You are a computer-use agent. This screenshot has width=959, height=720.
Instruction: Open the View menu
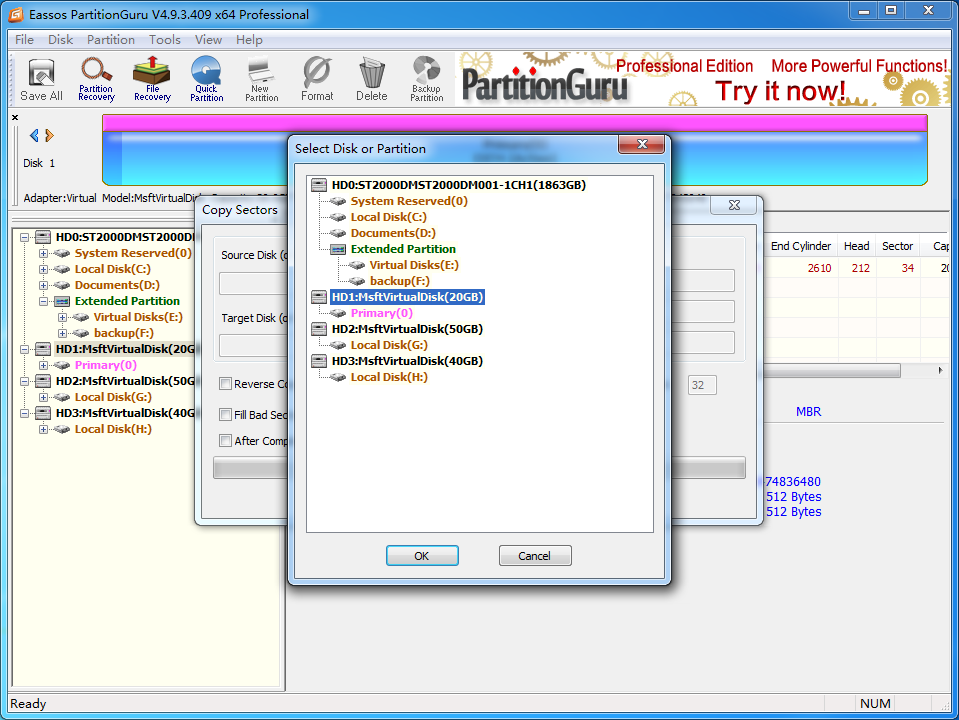209,40
